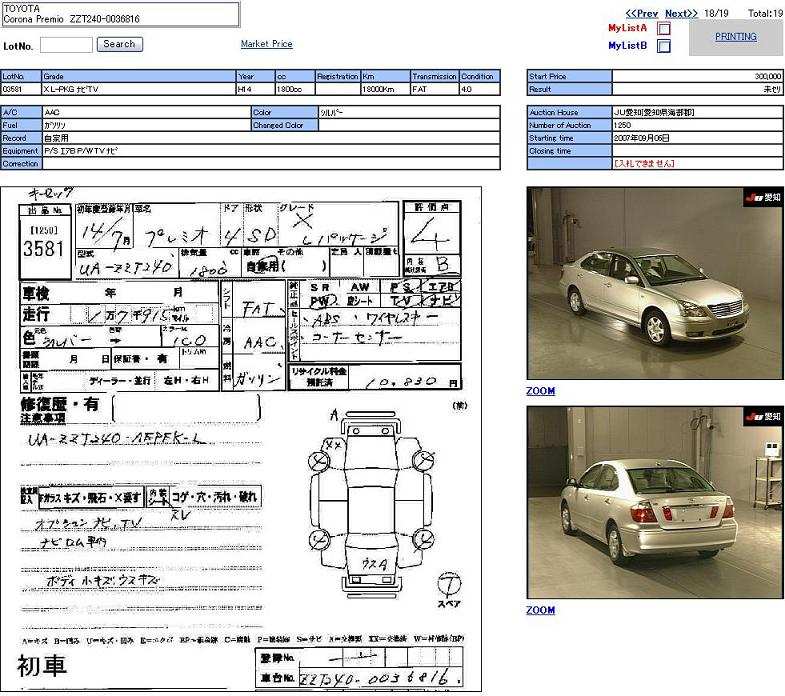Select the 18000Km mileage cell
Image resolution: width=785 pixels, height=696 pixels.
pos(385,89)
